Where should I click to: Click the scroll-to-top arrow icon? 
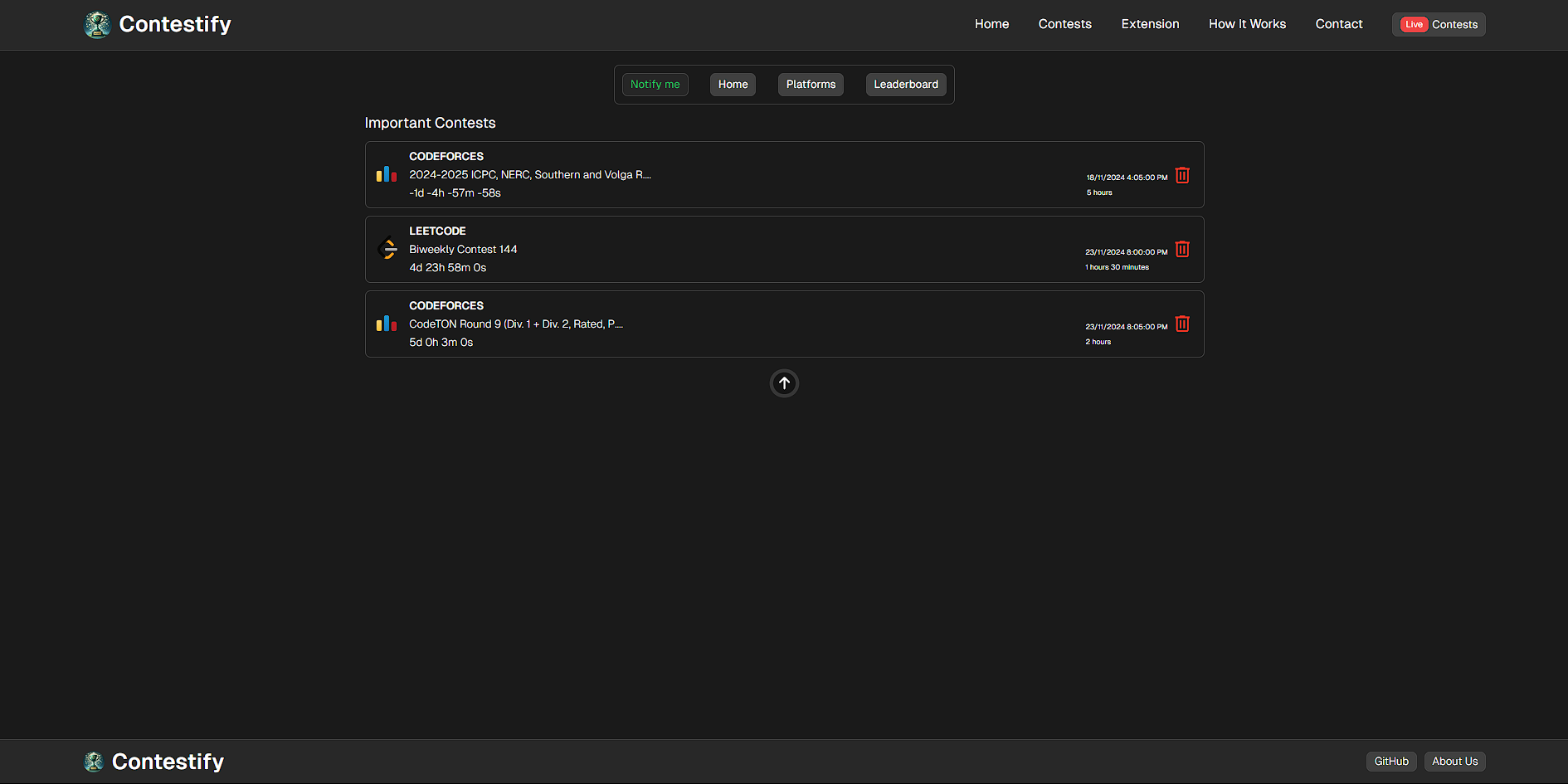pos(783,383)
